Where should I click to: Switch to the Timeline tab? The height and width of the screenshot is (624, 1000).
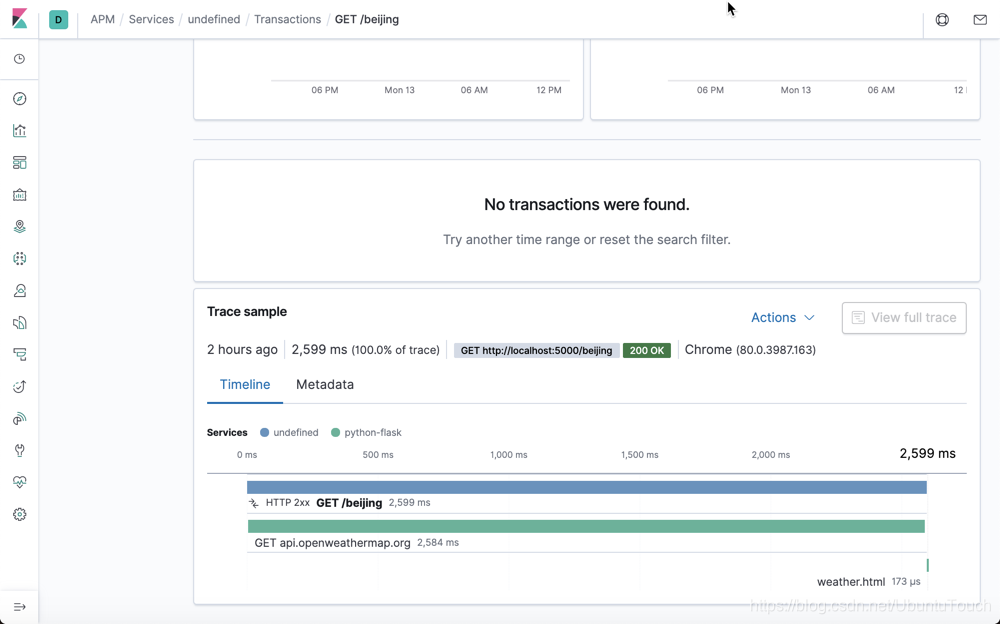(245, 385)
